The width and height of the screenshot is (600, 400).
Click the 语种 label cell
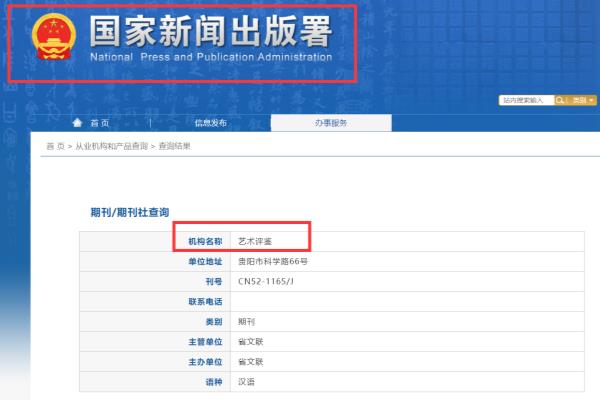155,382
